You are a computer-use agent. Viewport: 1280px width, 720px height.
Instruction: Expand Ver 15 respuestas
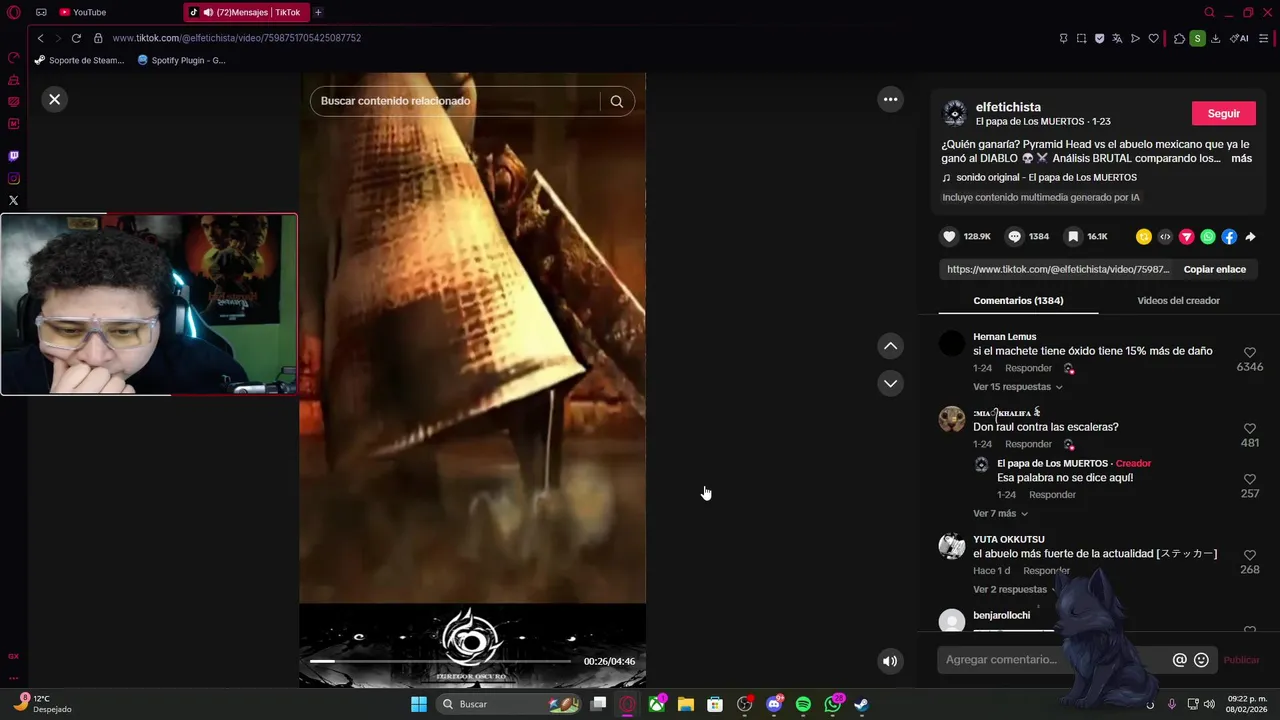pyautogui.click(x=1017, y=387)
